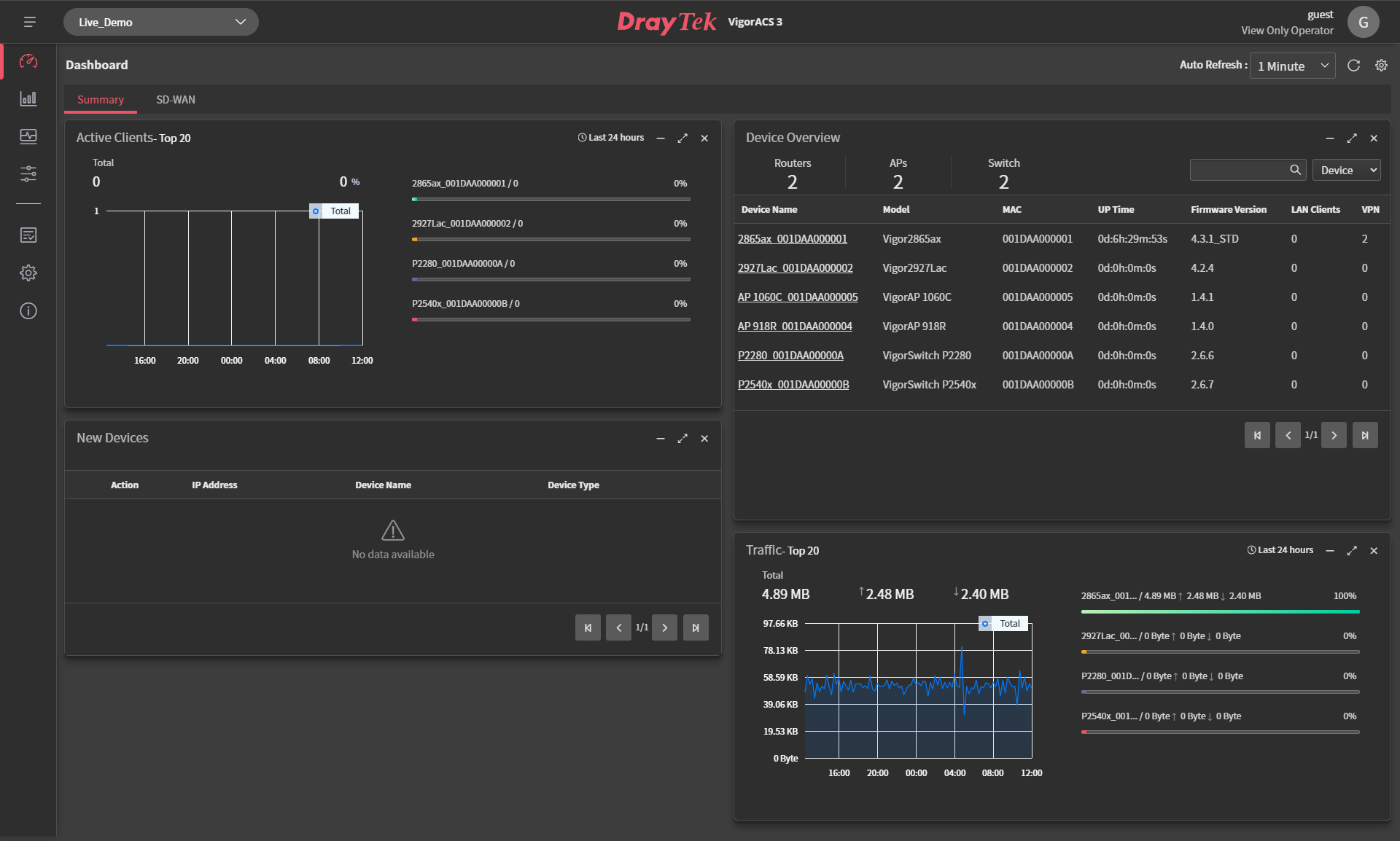
Task: Change Traffic Last 24 hours range
Action: [x=1280, y=550]
